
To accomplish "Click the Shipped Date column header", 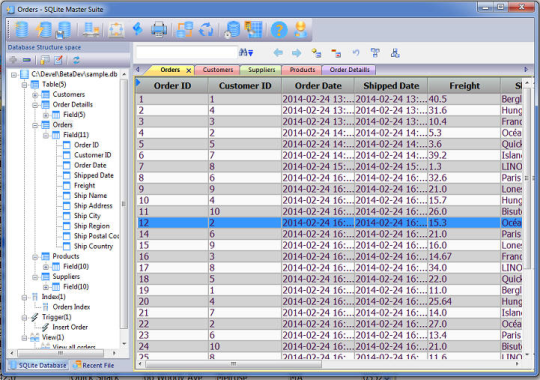I will pos(391,85).
